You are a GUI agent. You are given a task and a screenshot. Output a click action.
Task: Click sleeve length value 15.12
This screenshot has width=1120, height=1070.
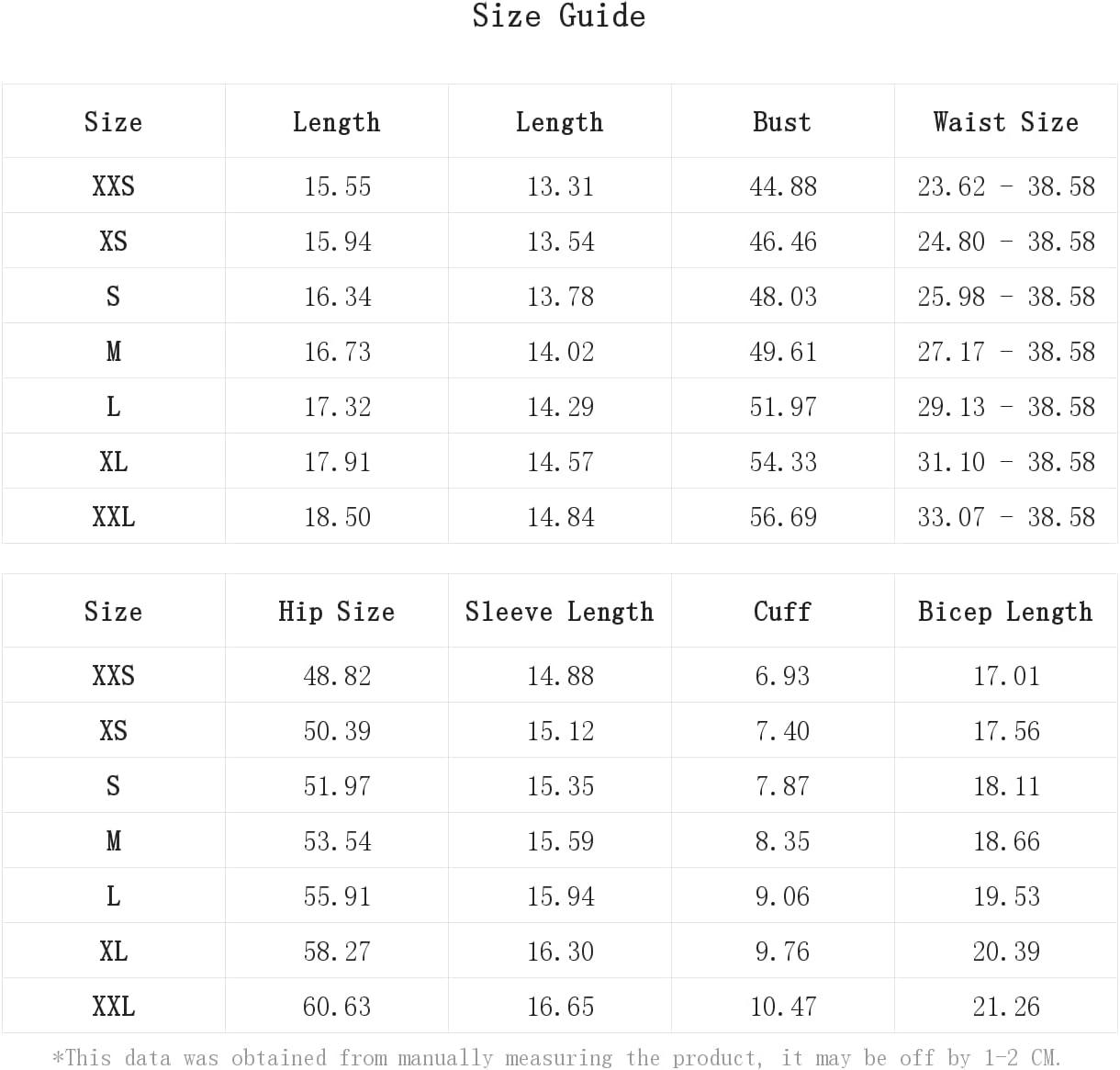[560, 731]
